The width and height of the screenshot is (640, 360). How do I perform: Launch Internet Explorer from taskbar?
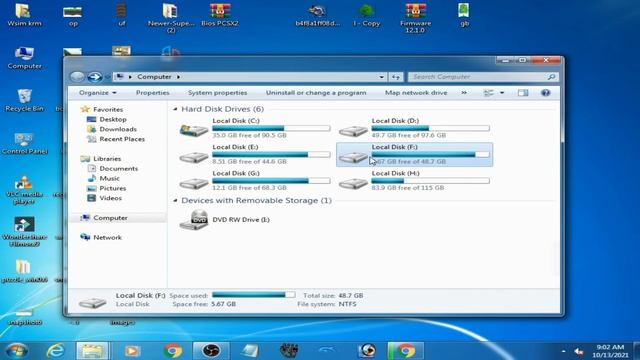click(56, 351)
